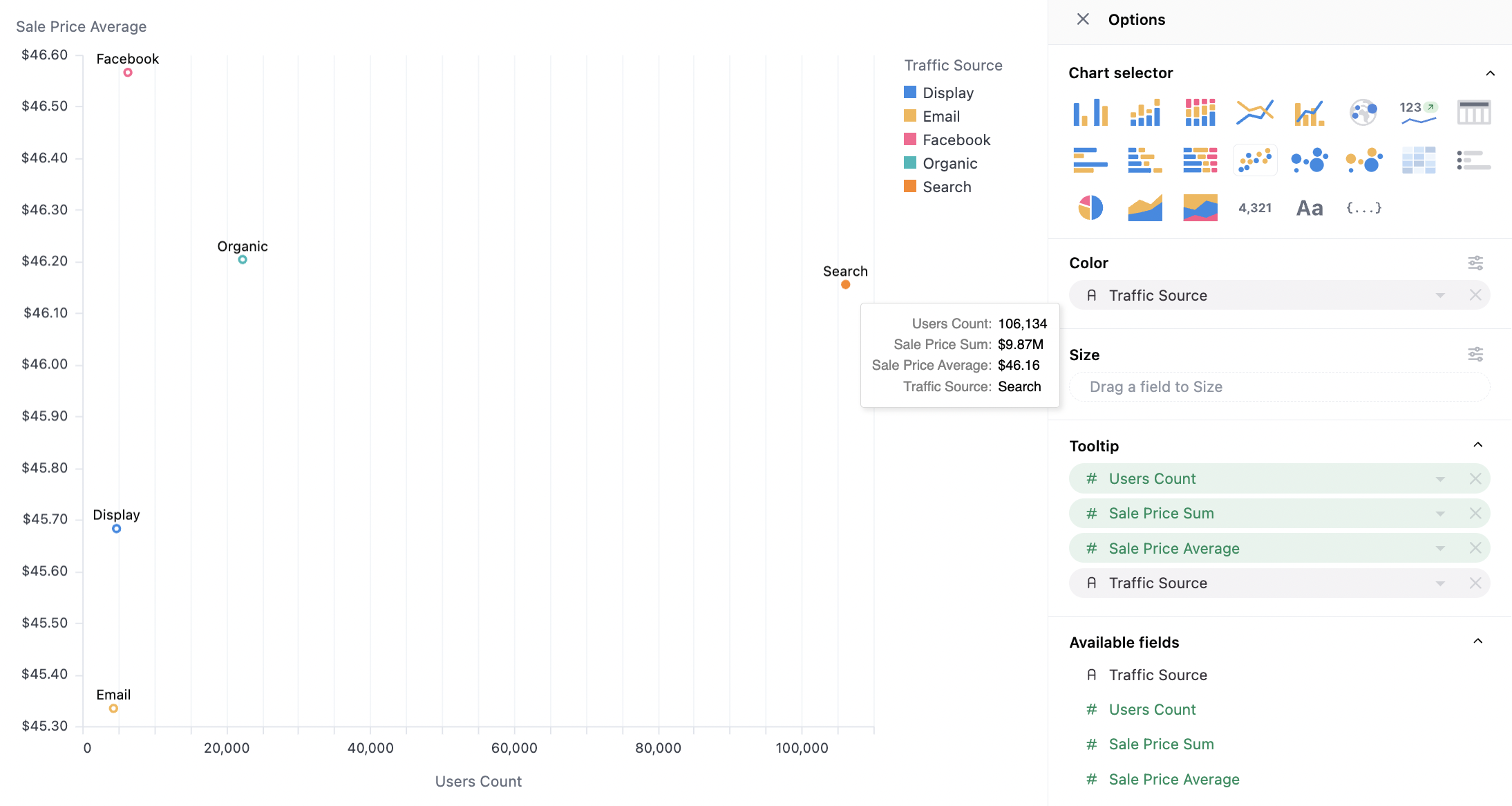Click Sale Price Average in Available fields
1512x806 pixels.
[1173, 779]
